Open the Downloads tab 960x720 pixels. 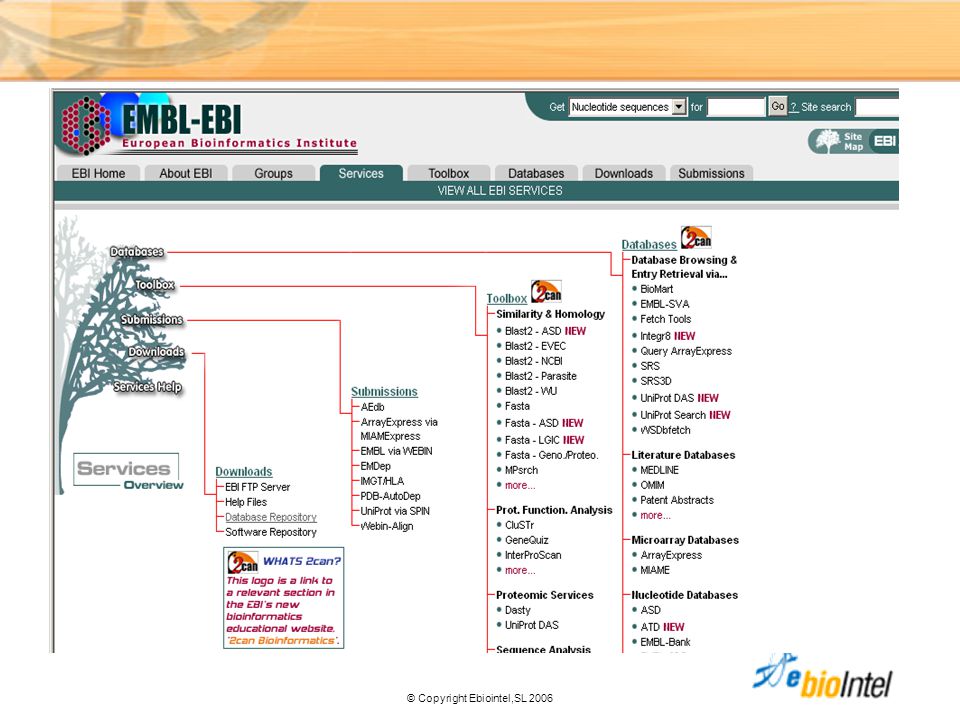tap(624, 173)
